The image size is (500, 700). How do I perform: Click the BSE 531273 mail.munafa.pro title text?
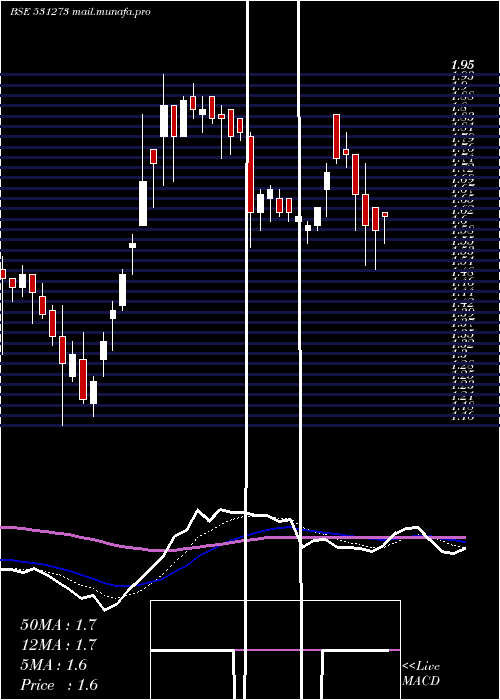pos(80,12)
